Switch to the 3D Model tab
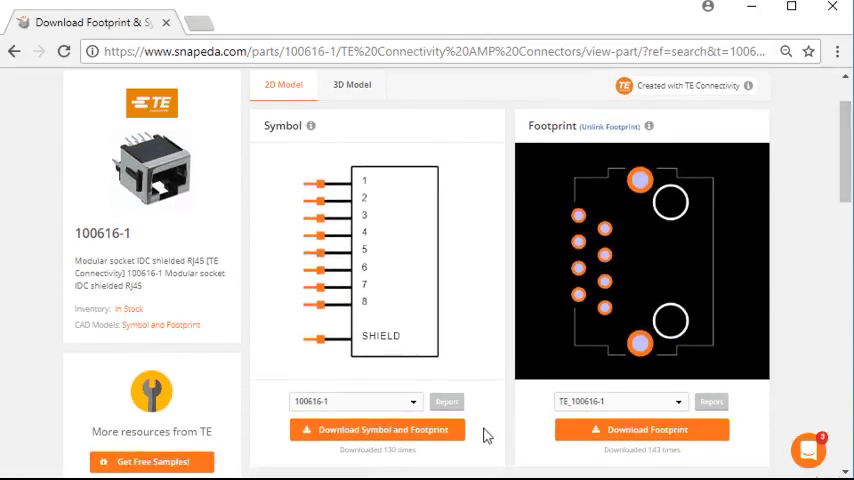Image resolution: width=854 pixels, height=480 pixels. click(x=352, y=85)
